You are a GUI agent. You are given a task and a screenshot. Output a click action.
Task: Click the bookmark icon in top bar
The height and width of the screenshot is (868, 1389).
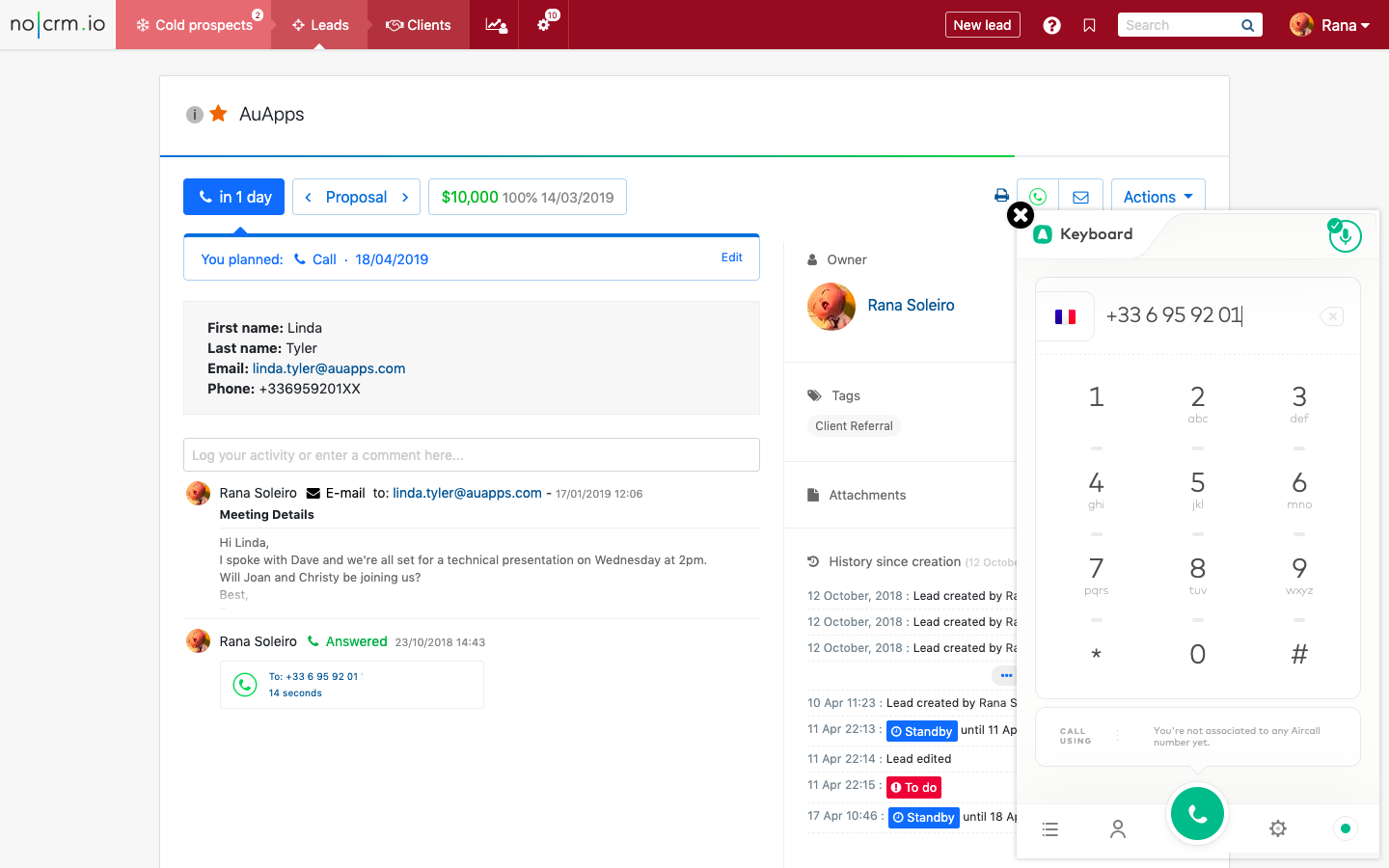pyautogui.click(x=1089, y=25)
